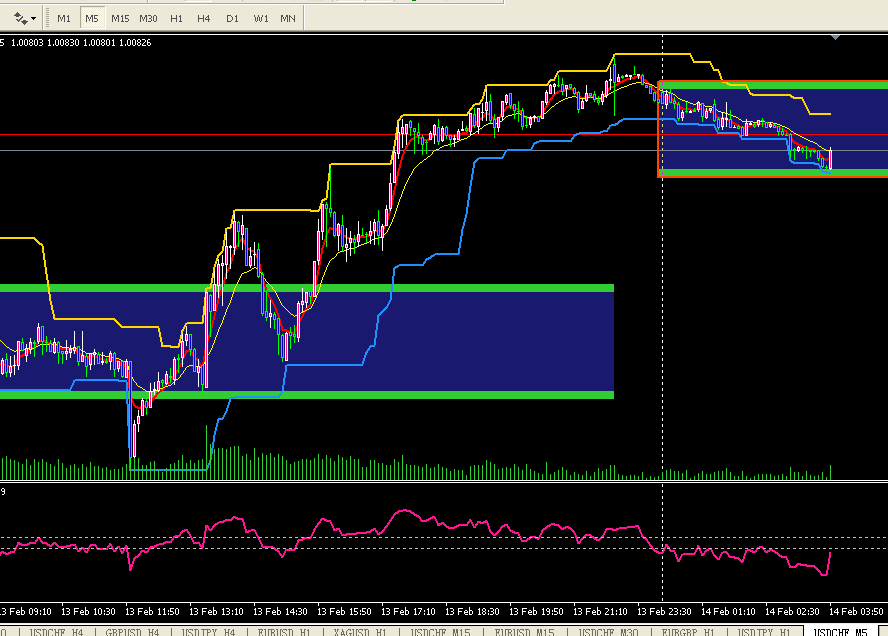Click the 13 Feb 19:50 time label
This screenshot has height=636, width=888.
pyautogui.click(x=536, y=612)
